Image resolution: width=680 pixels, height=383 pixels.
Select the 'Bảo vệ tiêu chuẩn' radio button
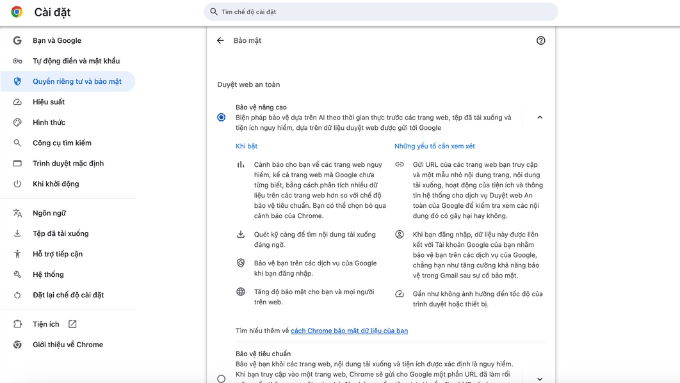pyautogui.click(x=221, y=379)
